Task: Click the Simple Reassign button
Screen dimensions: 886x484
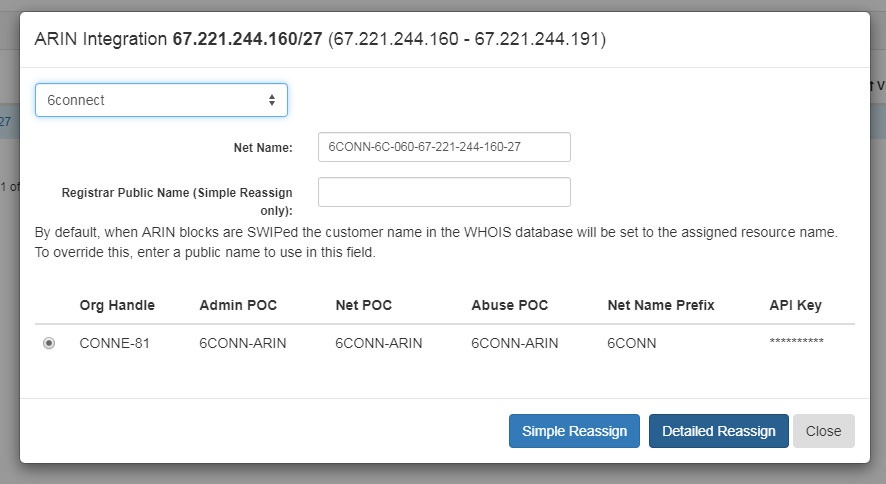Action: click(574, 431)
